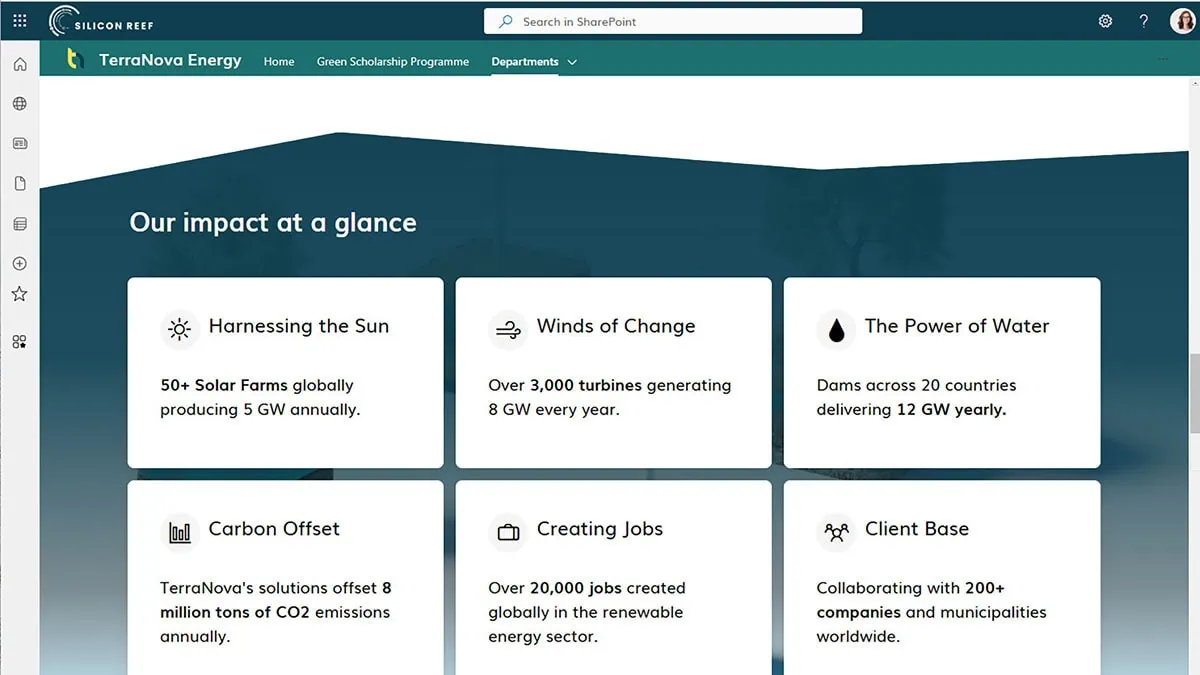The height and width of the screenshot is (675, 1200).
Task: Open My files page icon in sidebar
Action: point(19,184)
